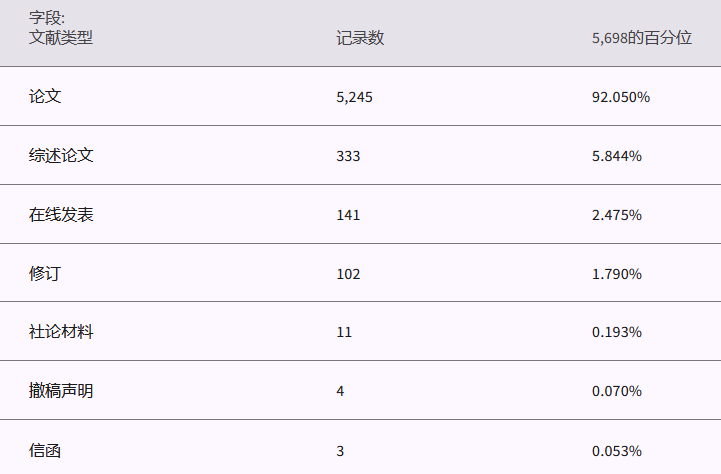Select the 修订 row label
This screenshot has height=474, width=721.
[x=46, y=273]
